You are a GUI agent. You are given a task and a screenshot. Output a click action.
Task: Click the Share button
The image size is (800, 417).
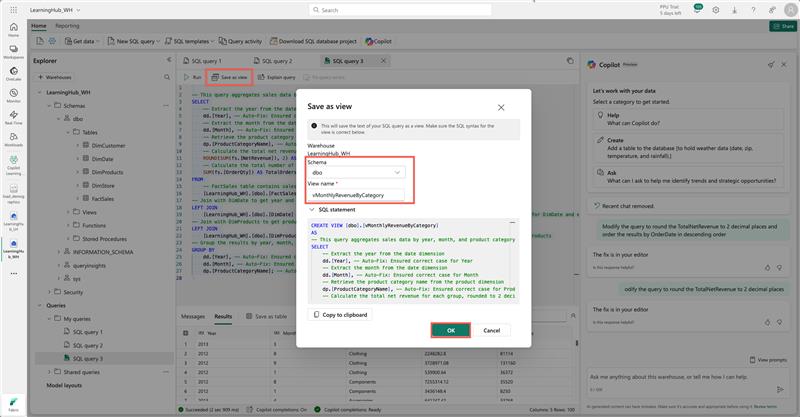pyautogui.click(x=784, y=26)
